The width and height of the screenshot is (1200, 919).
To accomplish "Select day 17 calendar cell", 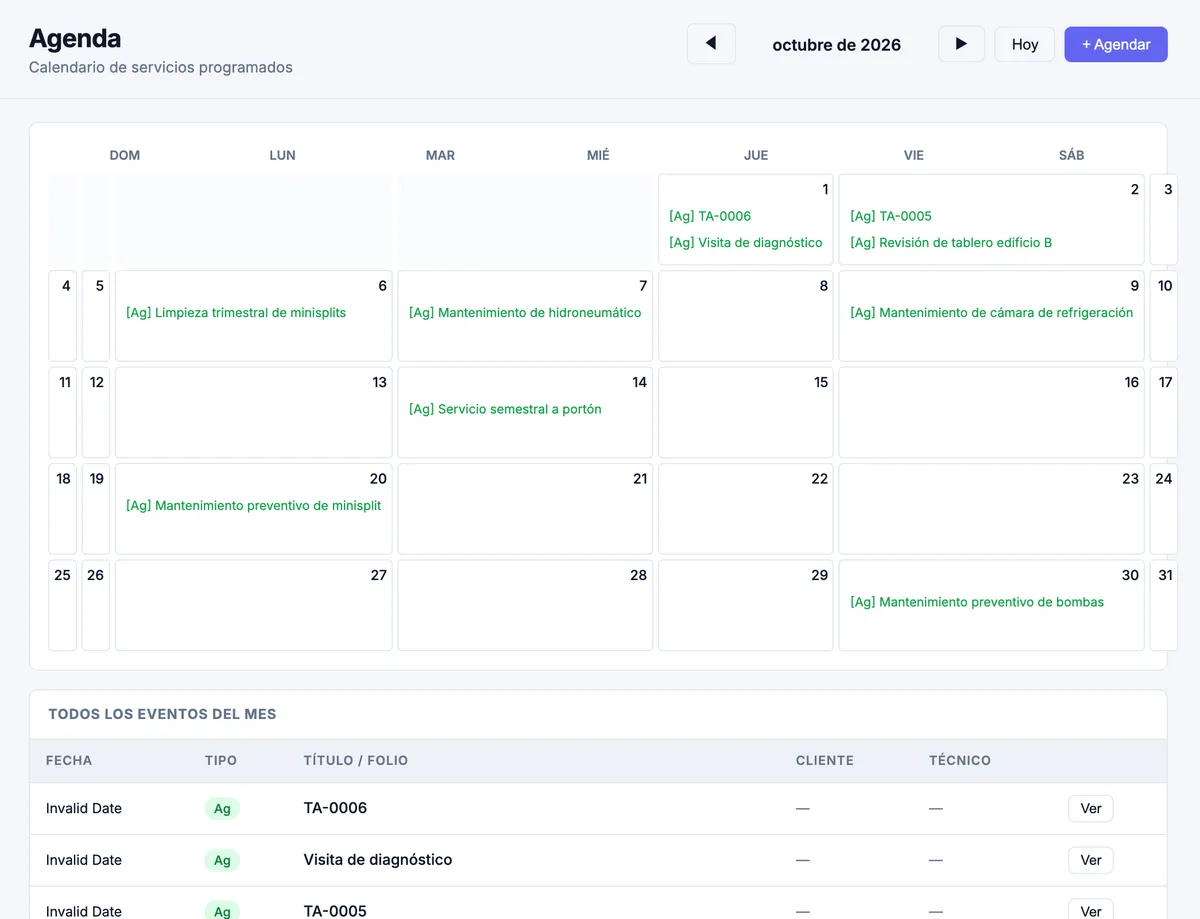I will (1164, 412).
